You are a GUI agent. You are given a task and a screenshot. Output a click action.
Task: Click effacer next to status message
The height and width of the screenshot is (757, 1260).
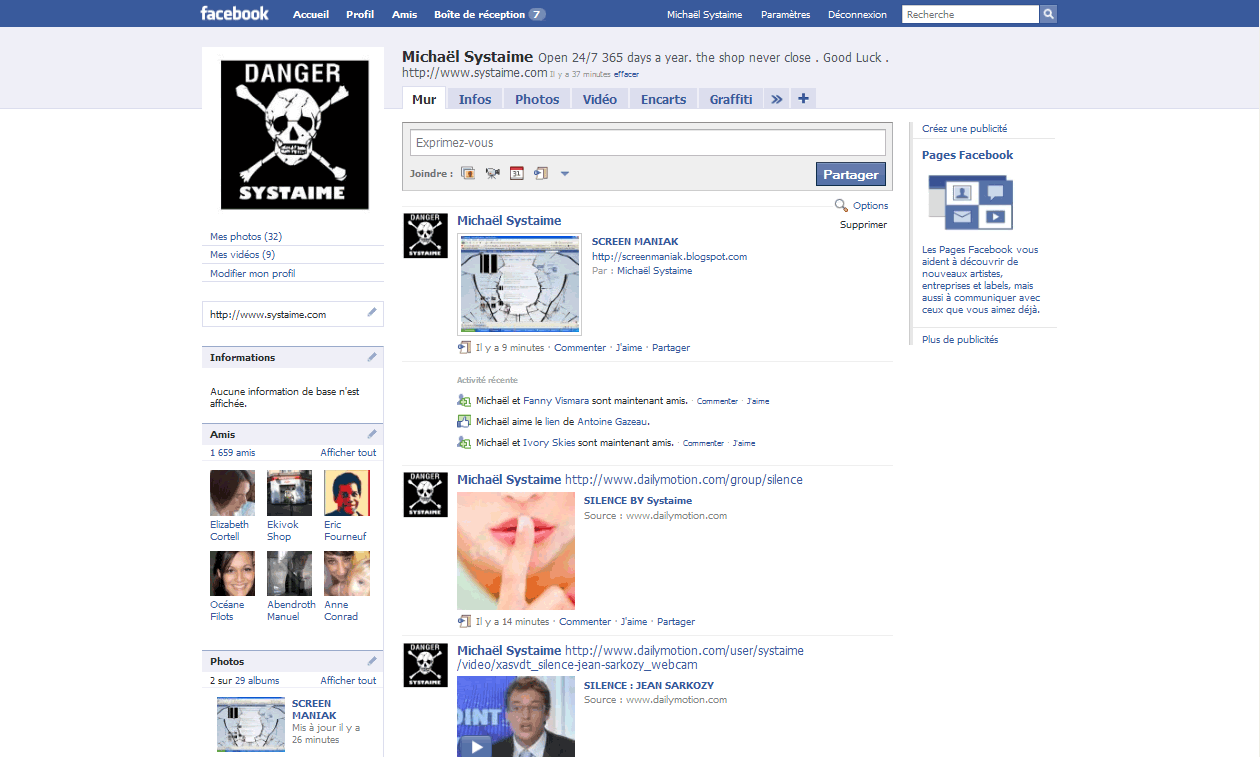coord(627,74)
